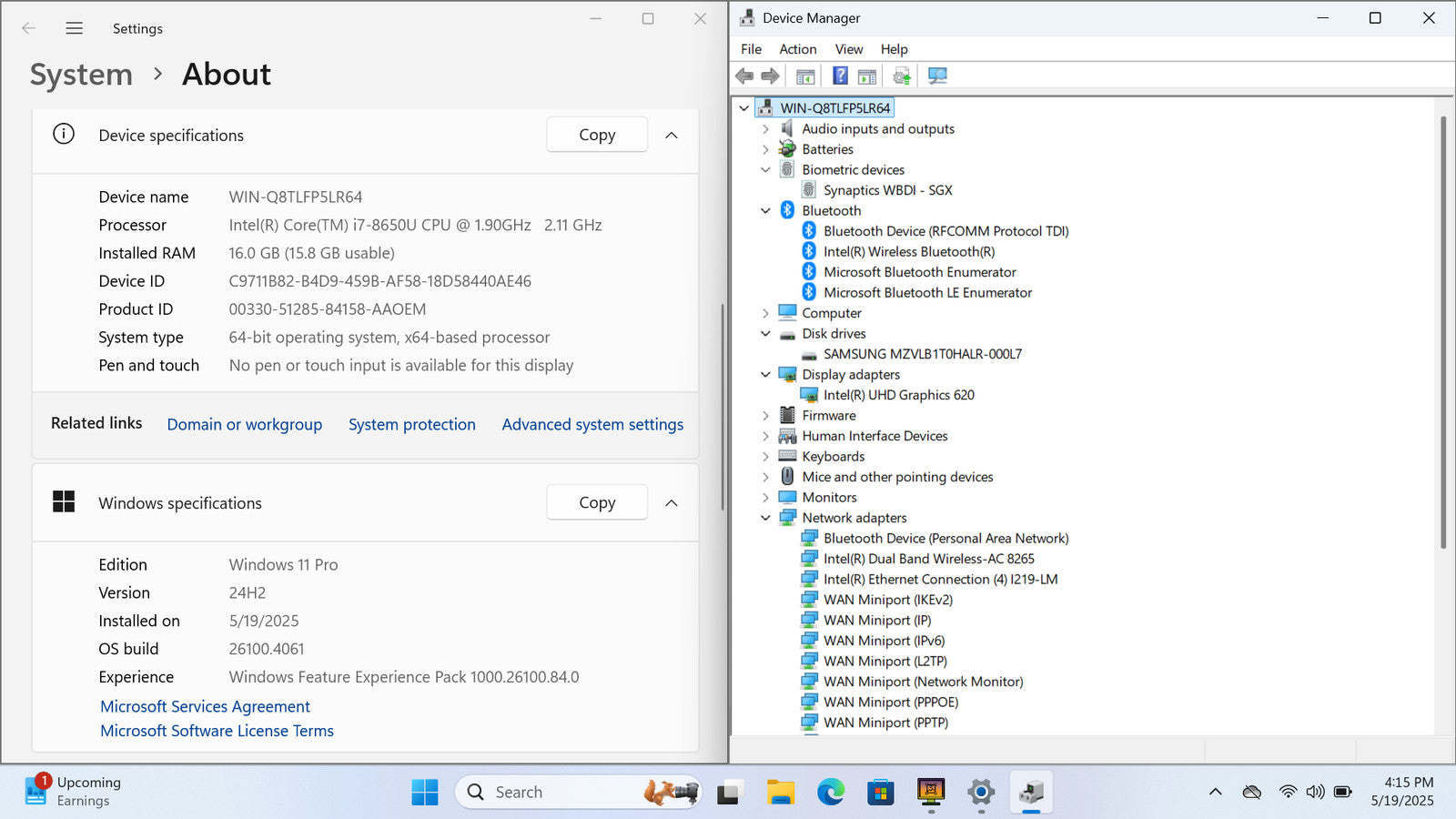Collapse Device specifications section chevron
This screenshot has width=1456, height=819.
[672, 135]
